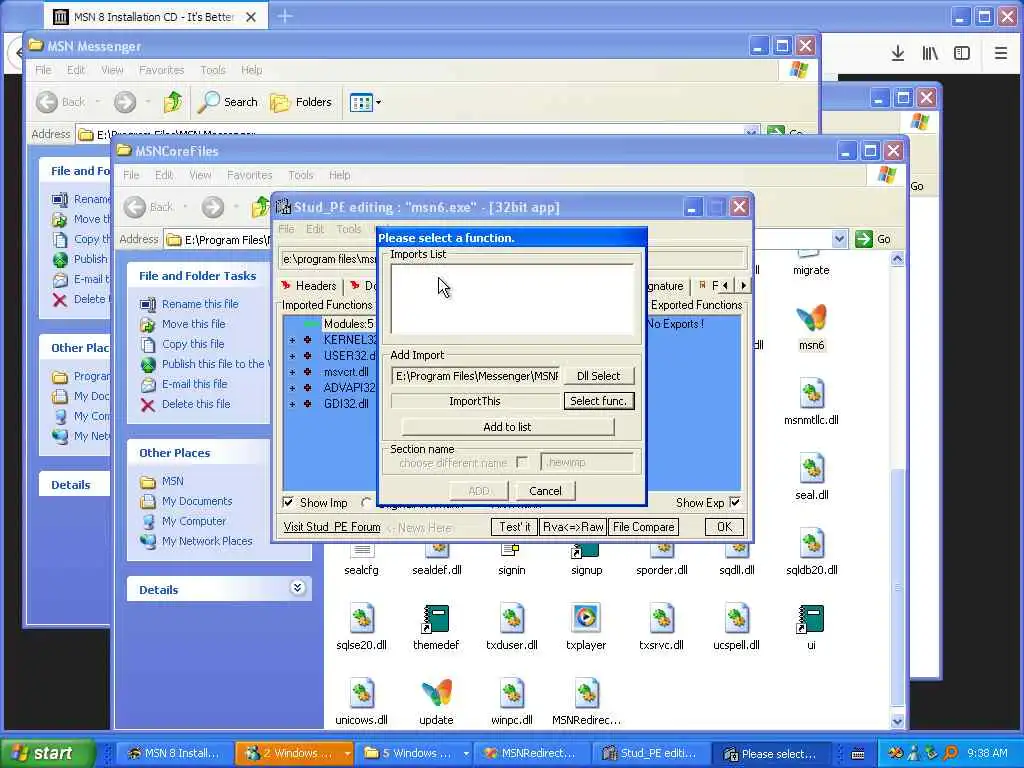Open the msn6 butterfly file icon

click(x=811, y=318)
